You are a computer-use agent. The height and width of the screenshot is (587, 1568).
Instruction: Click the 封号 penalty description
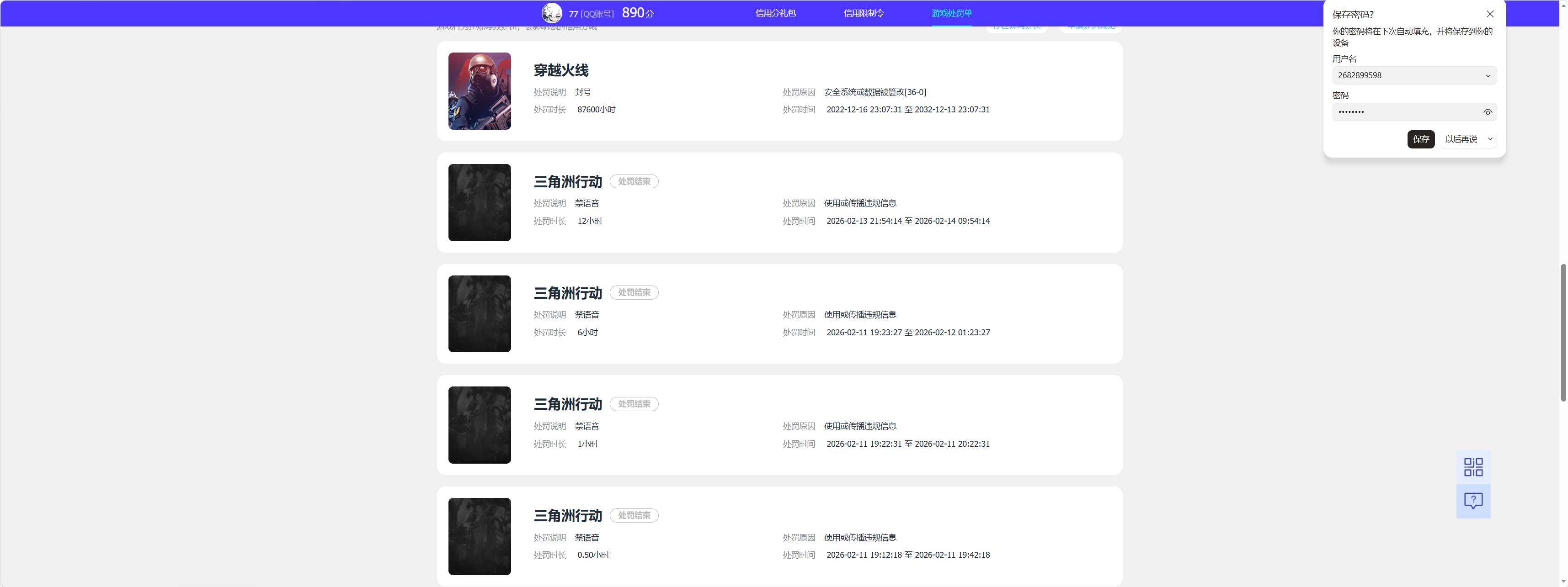tap(582, 92)
